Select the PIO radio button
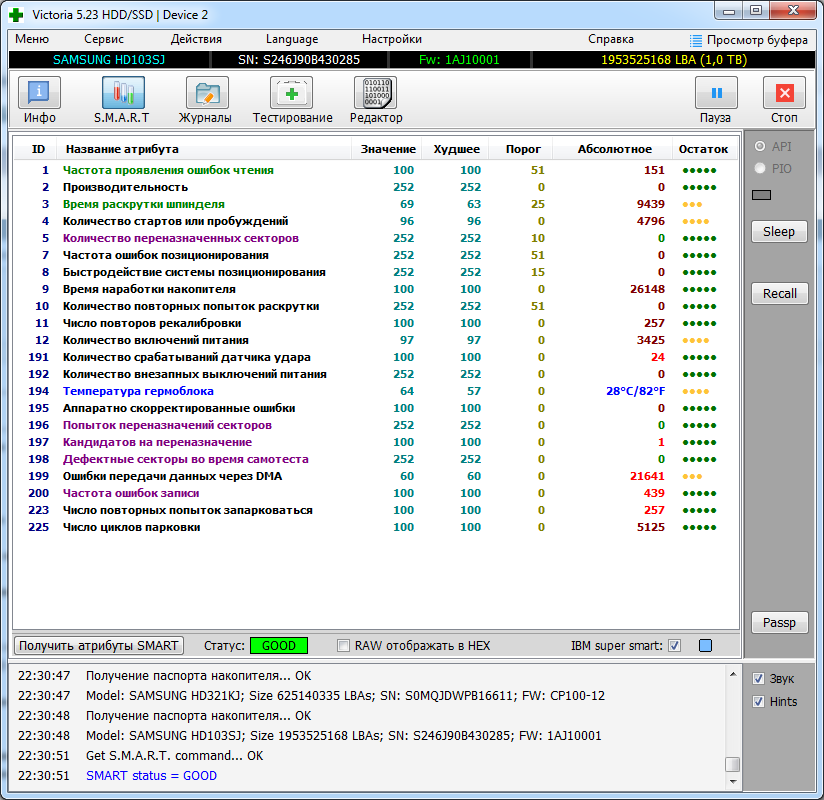 tap(760, 168)
